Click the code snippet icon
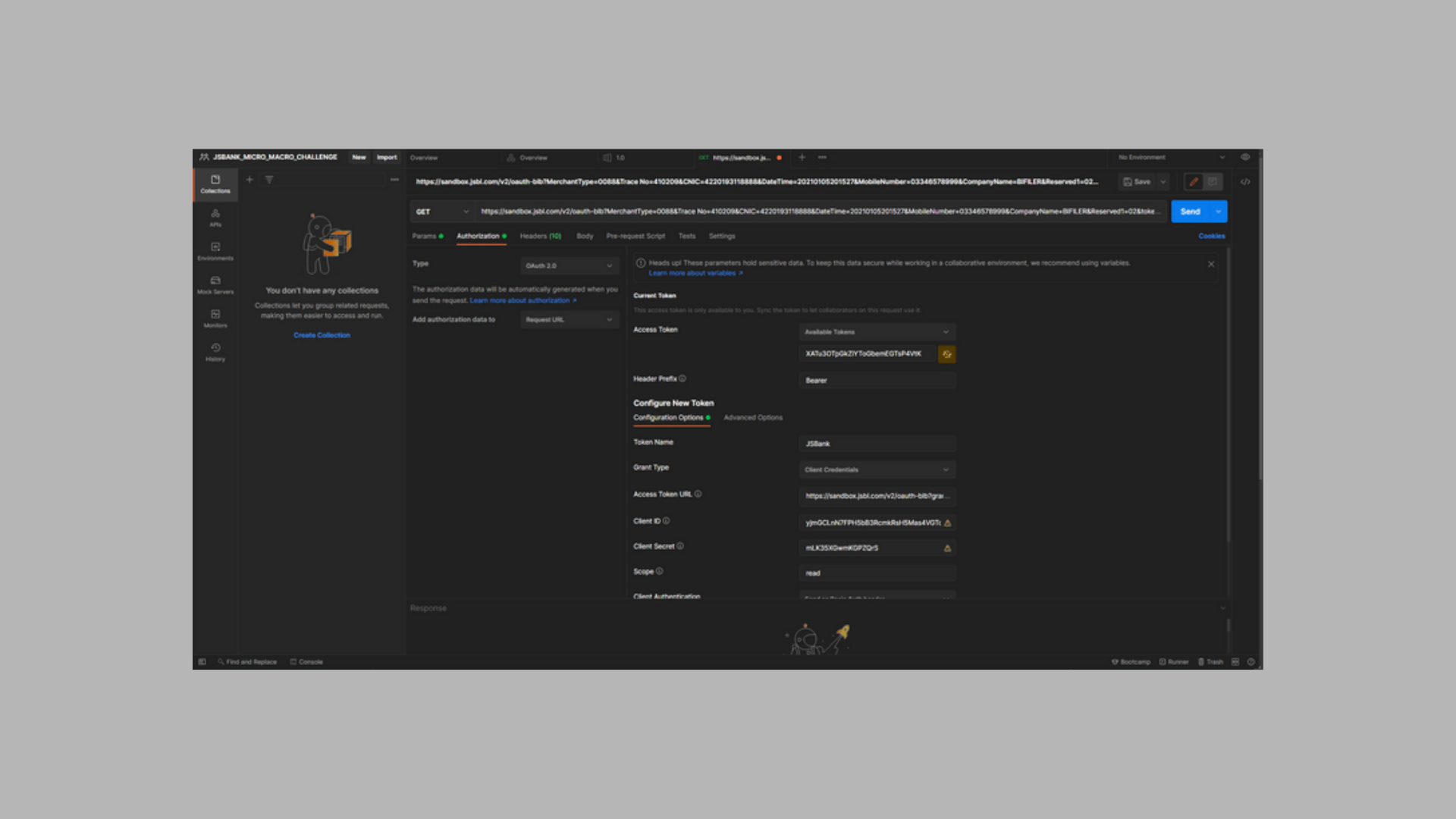This screenshot has height=819, width=1456. (x=1245, y=182)
